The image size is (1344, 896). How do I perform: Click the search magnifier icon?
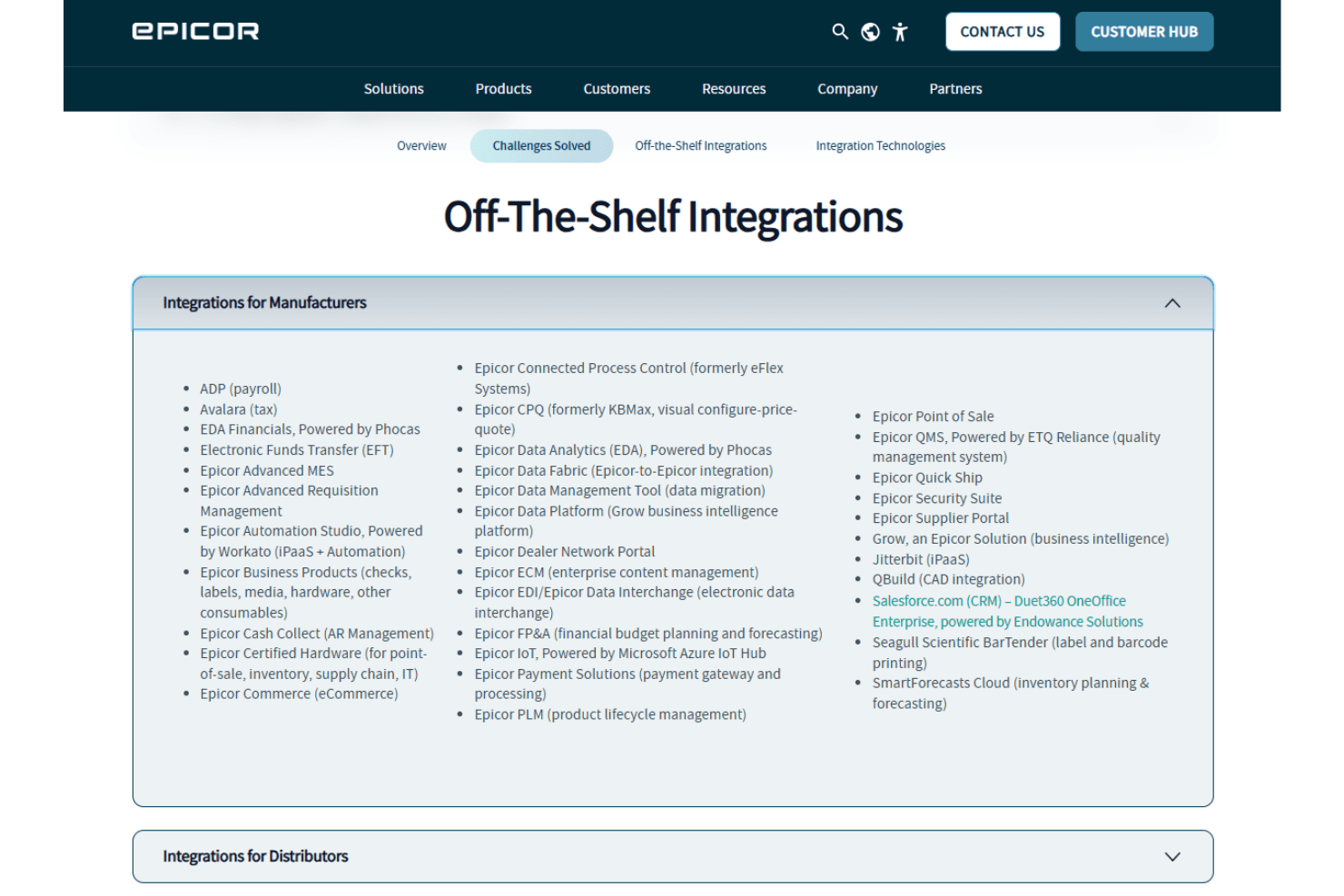coord(840,32)
